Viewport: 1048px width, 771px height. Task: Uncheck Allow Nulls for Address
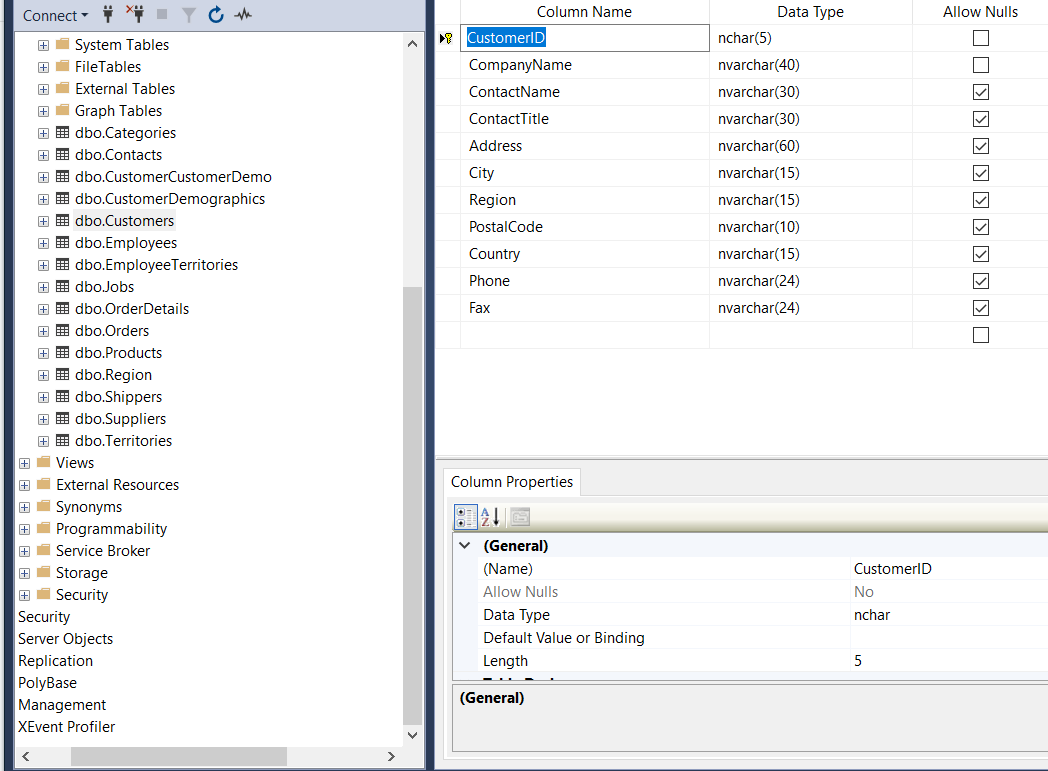pyautogui.click(x=980, y=146)
